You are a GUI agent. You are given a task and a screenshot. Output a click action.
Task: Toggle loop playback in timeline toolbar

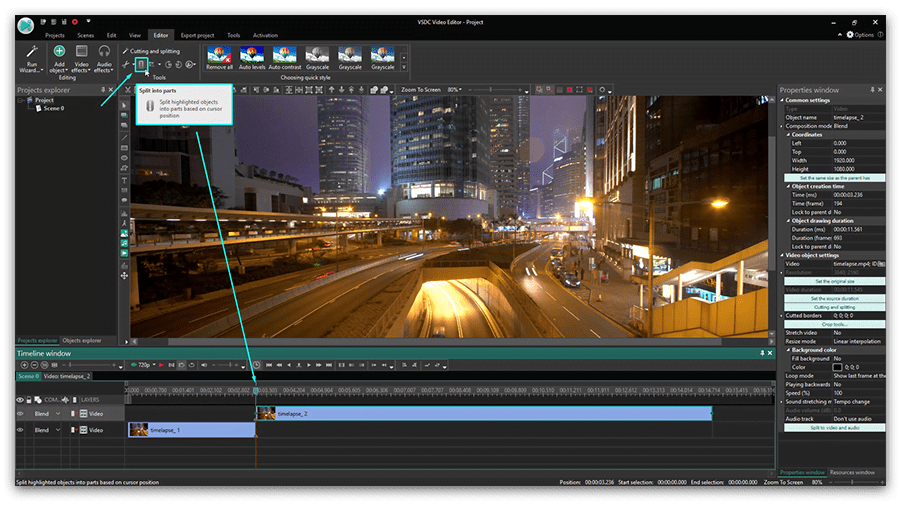[x=191, y=365]
